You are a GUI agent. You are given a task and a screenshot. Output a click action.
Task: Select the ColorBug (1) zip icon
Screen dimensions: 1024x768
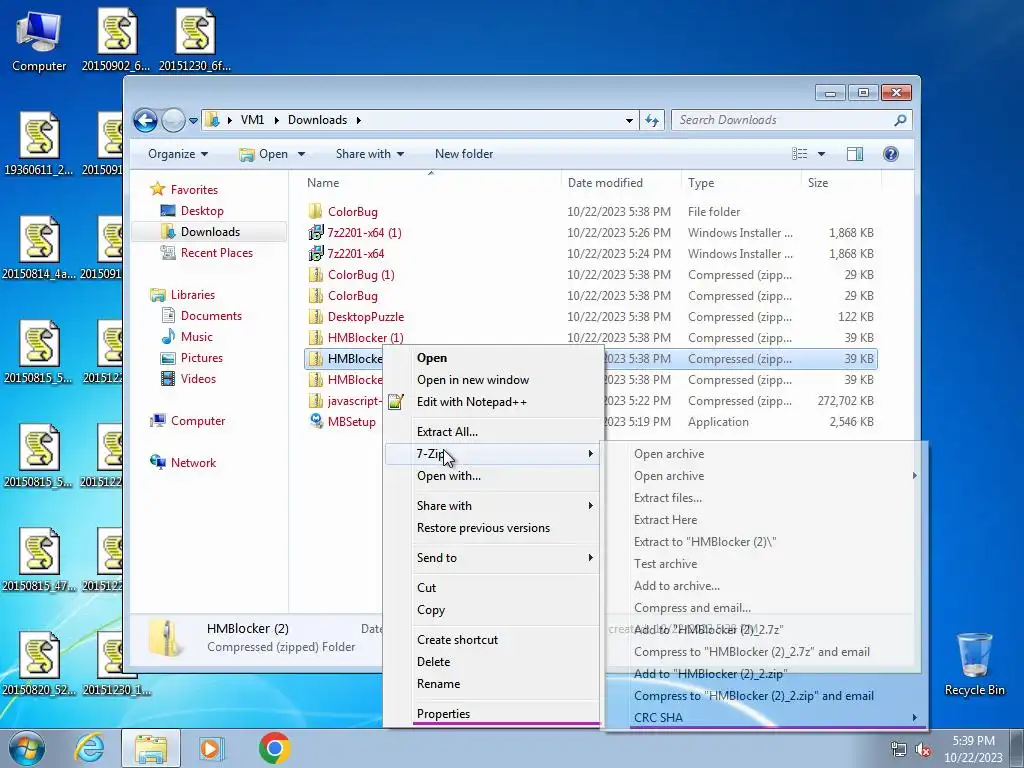[315, 274]
